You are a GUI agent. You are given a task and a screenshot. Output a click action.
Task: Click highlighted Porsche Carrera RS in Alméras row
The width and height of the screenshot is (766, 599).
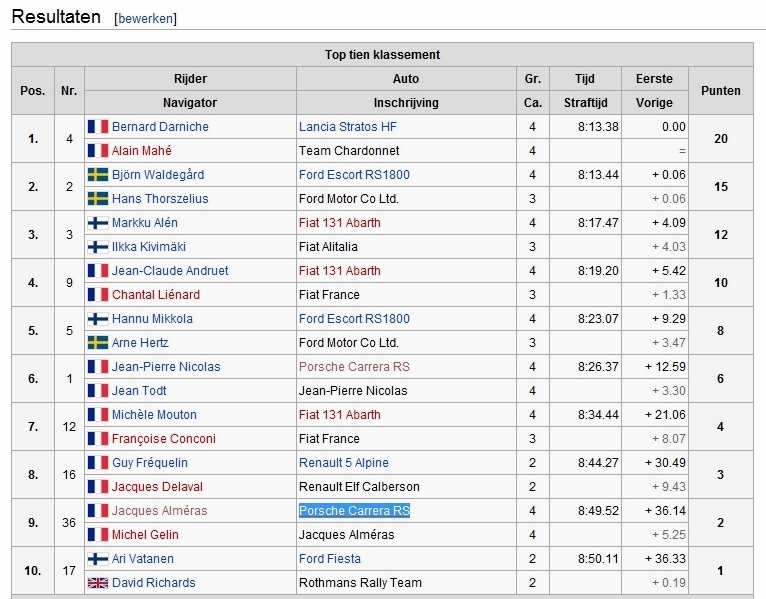(x=354, y=511)
